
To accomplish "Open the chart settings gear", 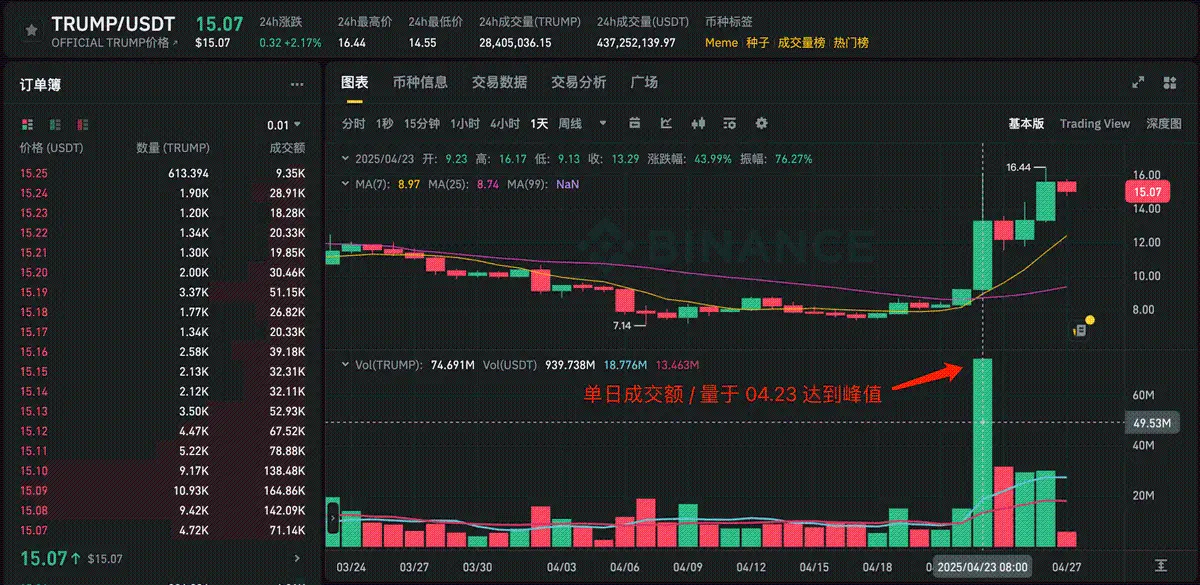I will (x=761, y=123).
